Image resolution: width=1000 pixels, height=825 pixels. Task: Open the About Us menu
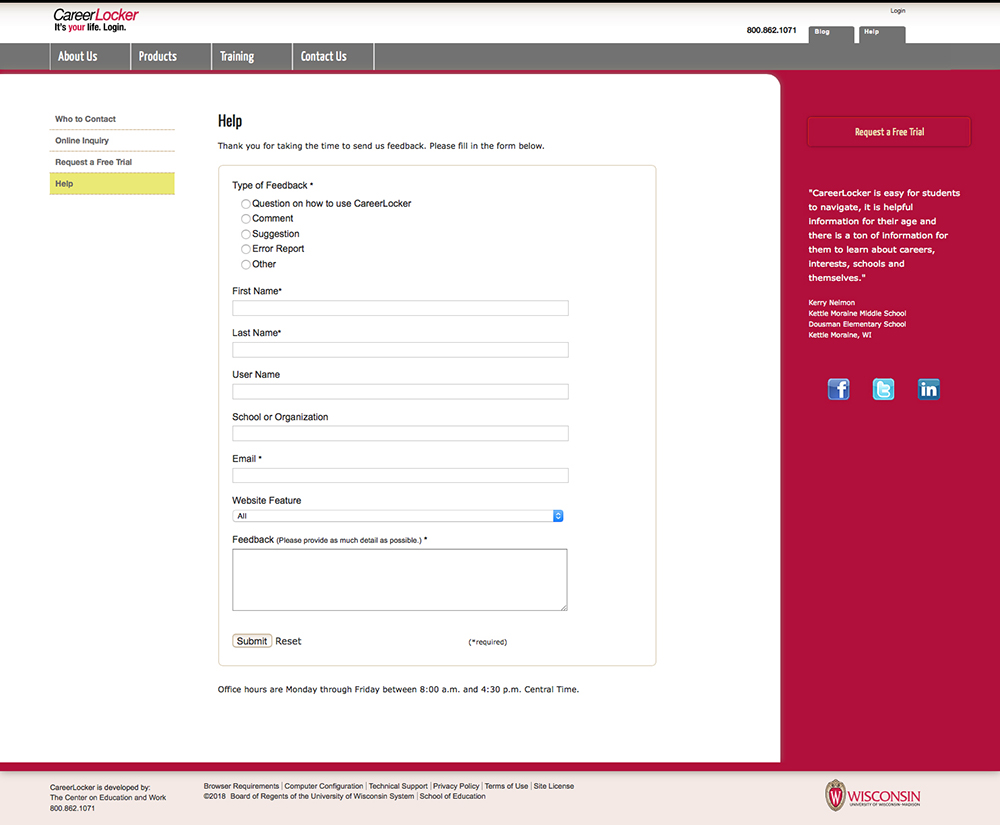pos(90,56)
